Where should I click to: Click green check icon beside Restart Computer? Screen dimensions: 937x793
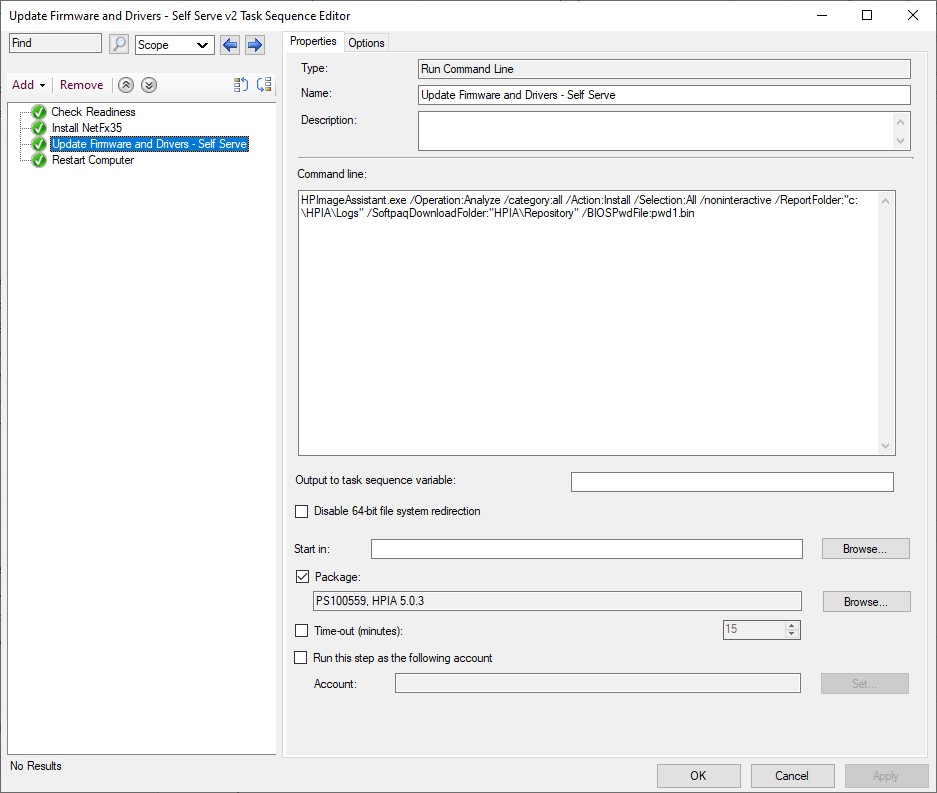click(x=39, y=160)
